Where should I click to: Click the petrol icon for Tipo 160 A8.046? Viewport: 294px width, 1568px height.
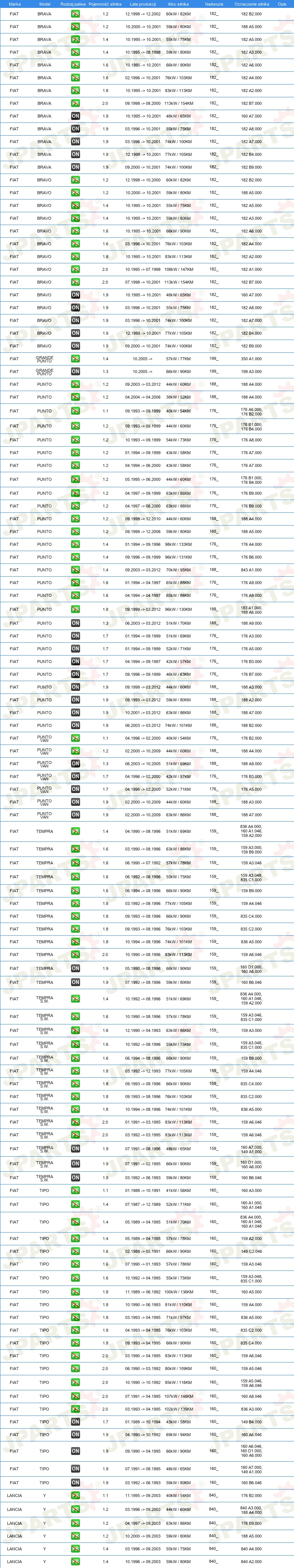(76, 1396)
